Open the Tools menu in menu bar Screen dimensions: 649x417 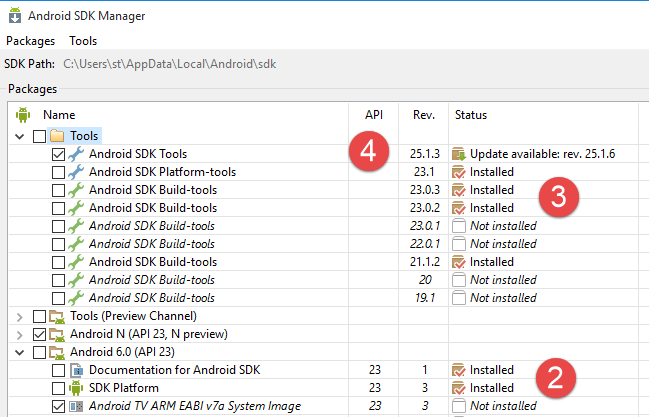tap(83, 41)
